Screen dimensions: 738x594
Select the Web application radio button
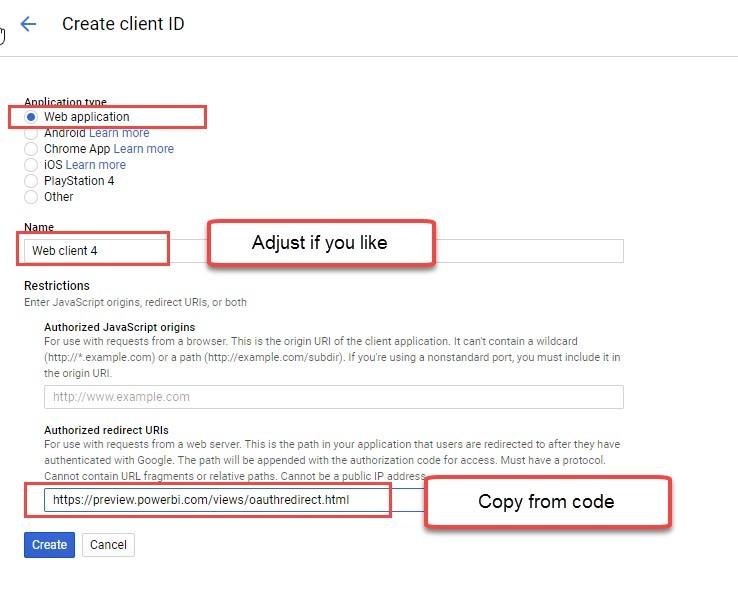click(x=31, y=117)
